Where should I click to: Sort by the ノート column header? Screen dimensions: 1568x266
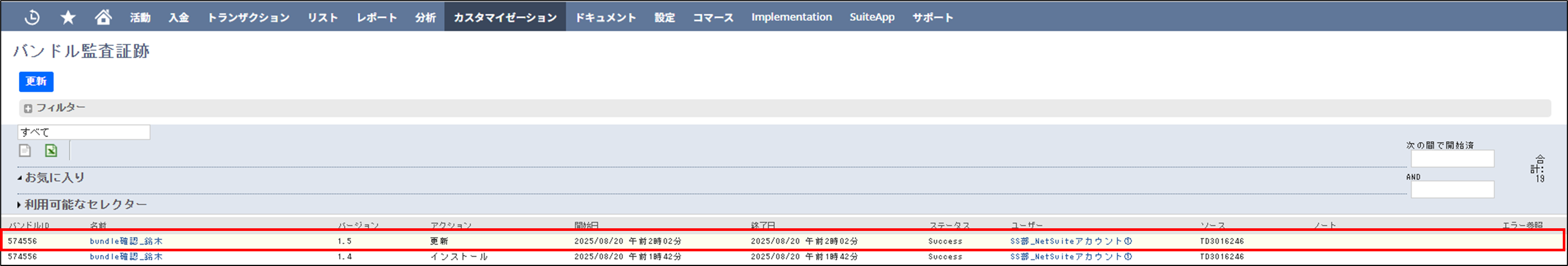(x=1324, y=225)
